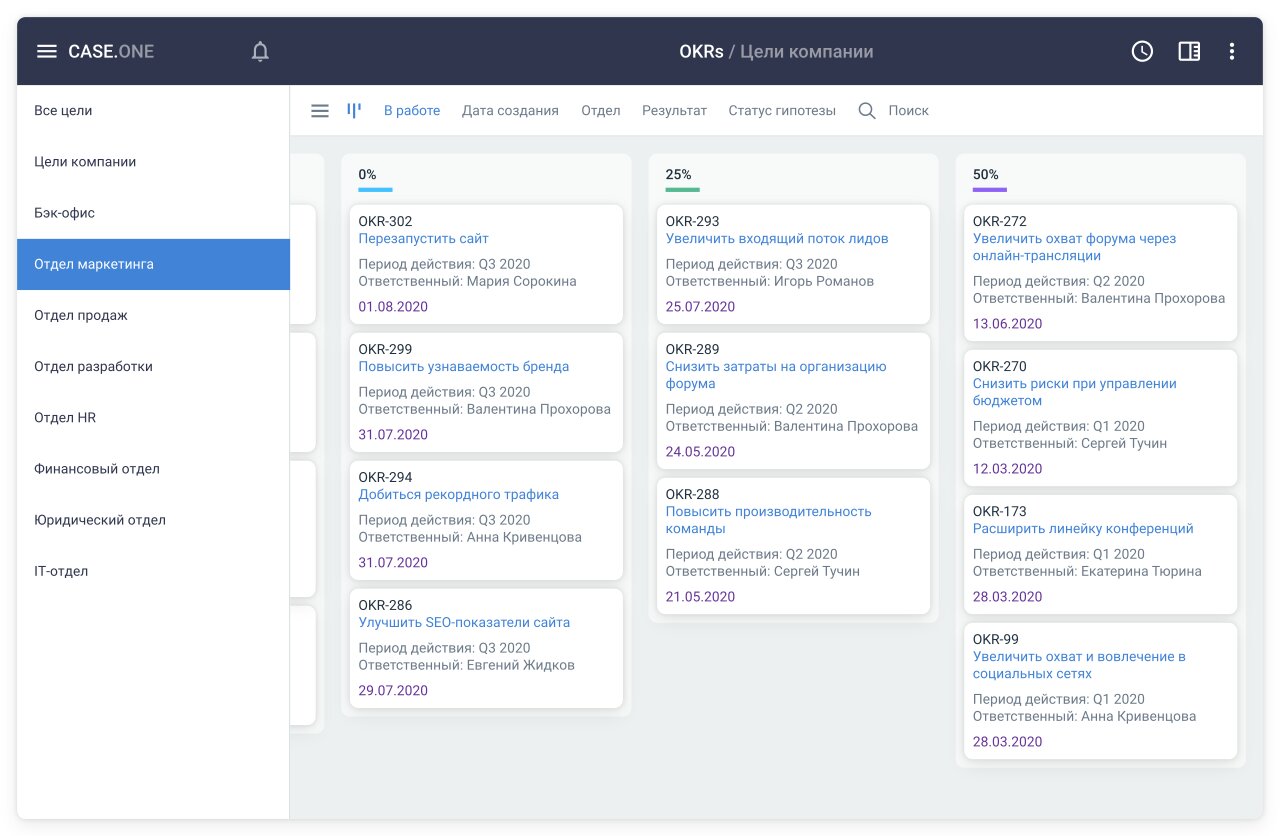Open goal 'Снизить риски при управлении бюджетом'
This screenshot has height=836, width=1280.
point(1075,392)
